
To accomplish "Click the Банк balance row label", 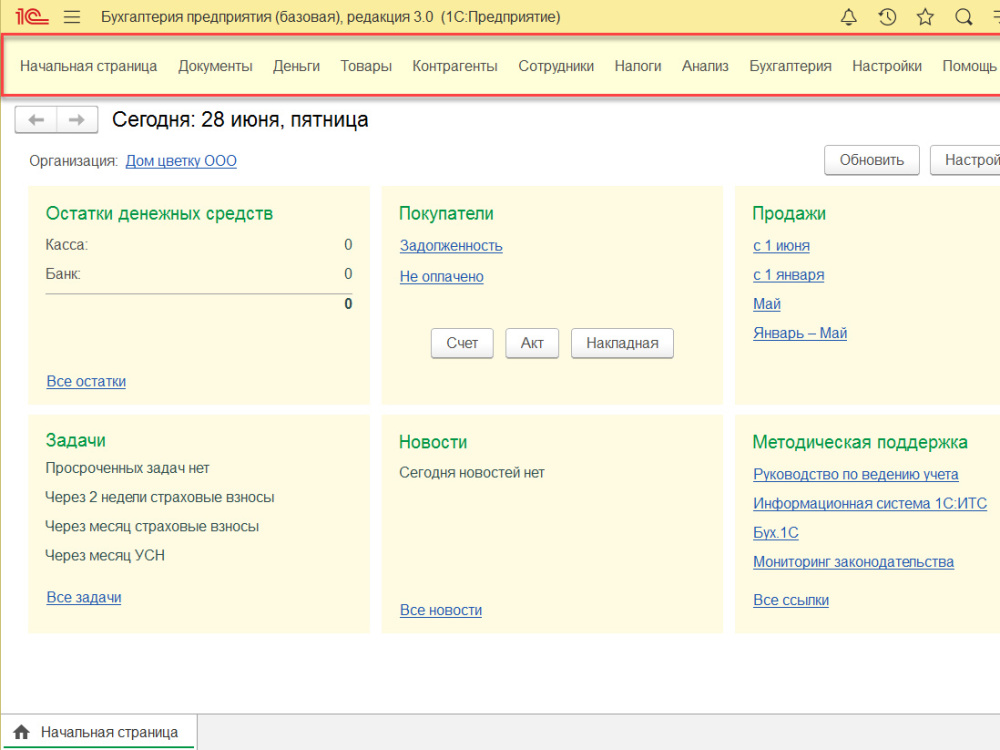I will [63, 274].
